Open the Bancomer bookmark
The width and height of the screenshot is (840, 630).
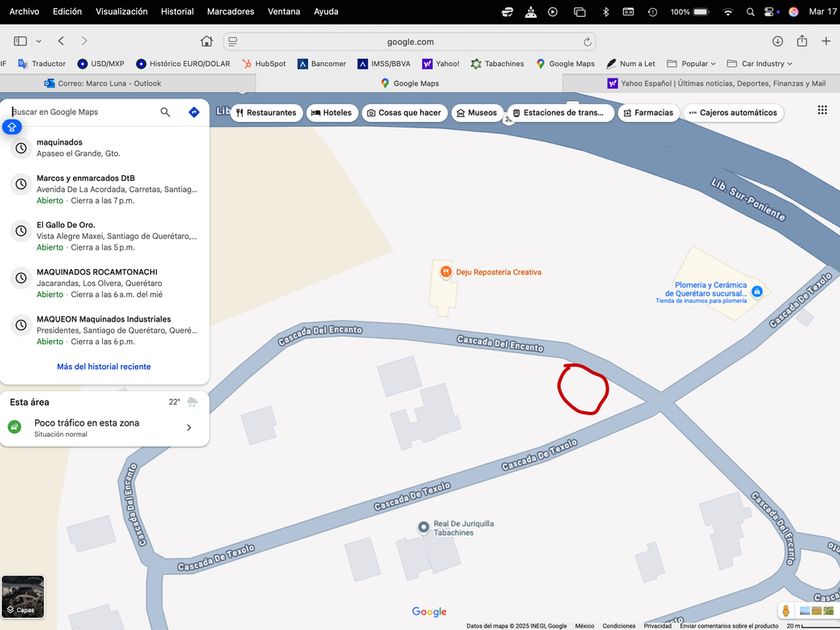(x=322, y=63)
